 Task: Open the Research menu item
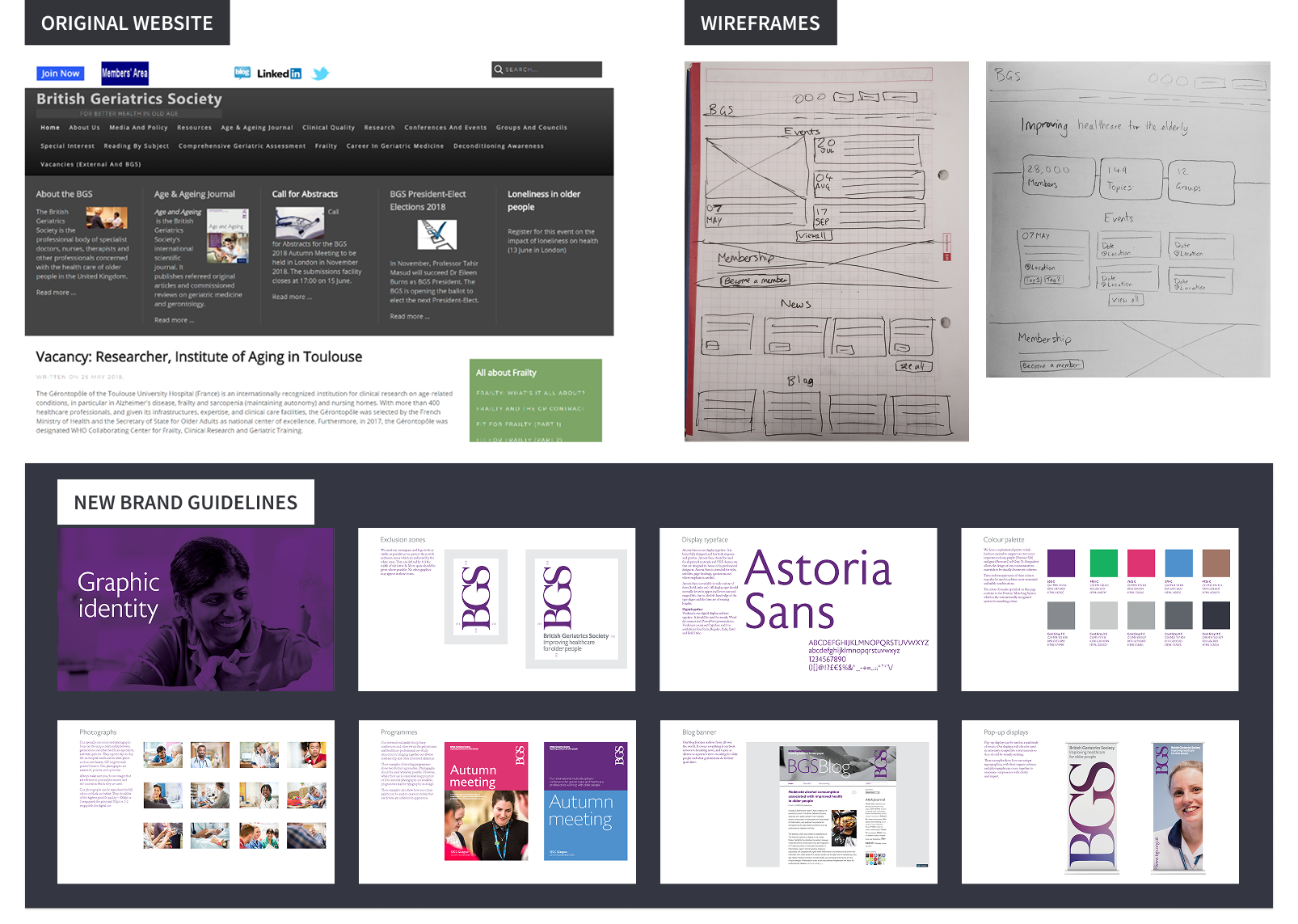[x=379, y=128]
